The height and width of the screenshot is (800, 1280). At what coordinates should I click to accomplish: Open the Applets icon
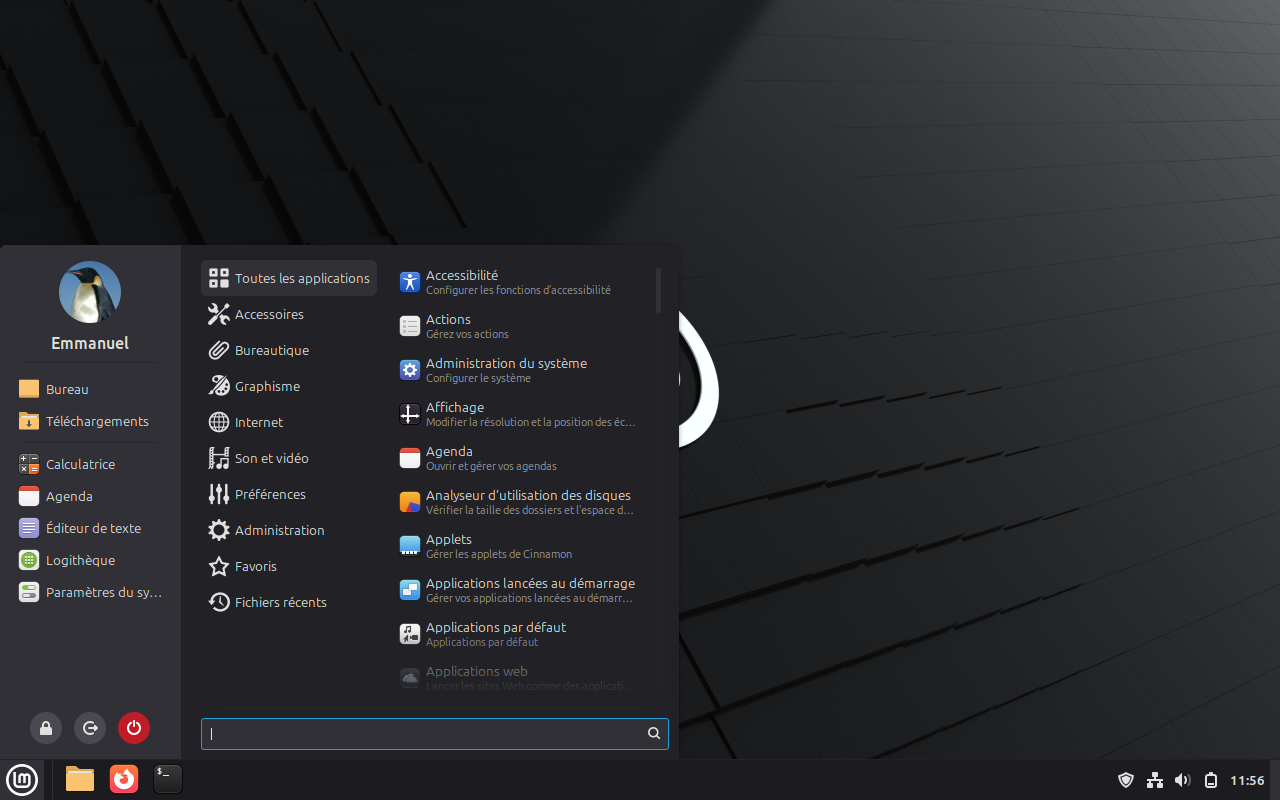click(410, 546)
